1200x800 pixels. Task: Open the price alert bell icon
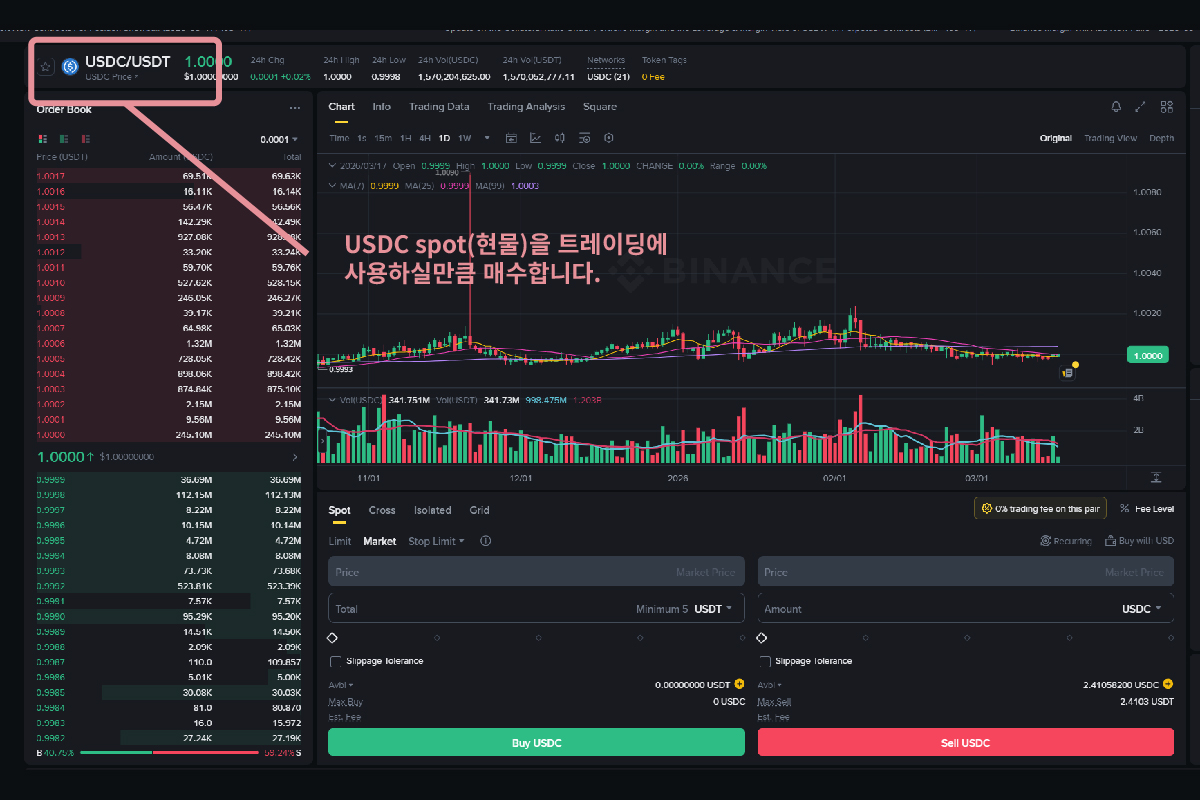[x=1116, y=107]
